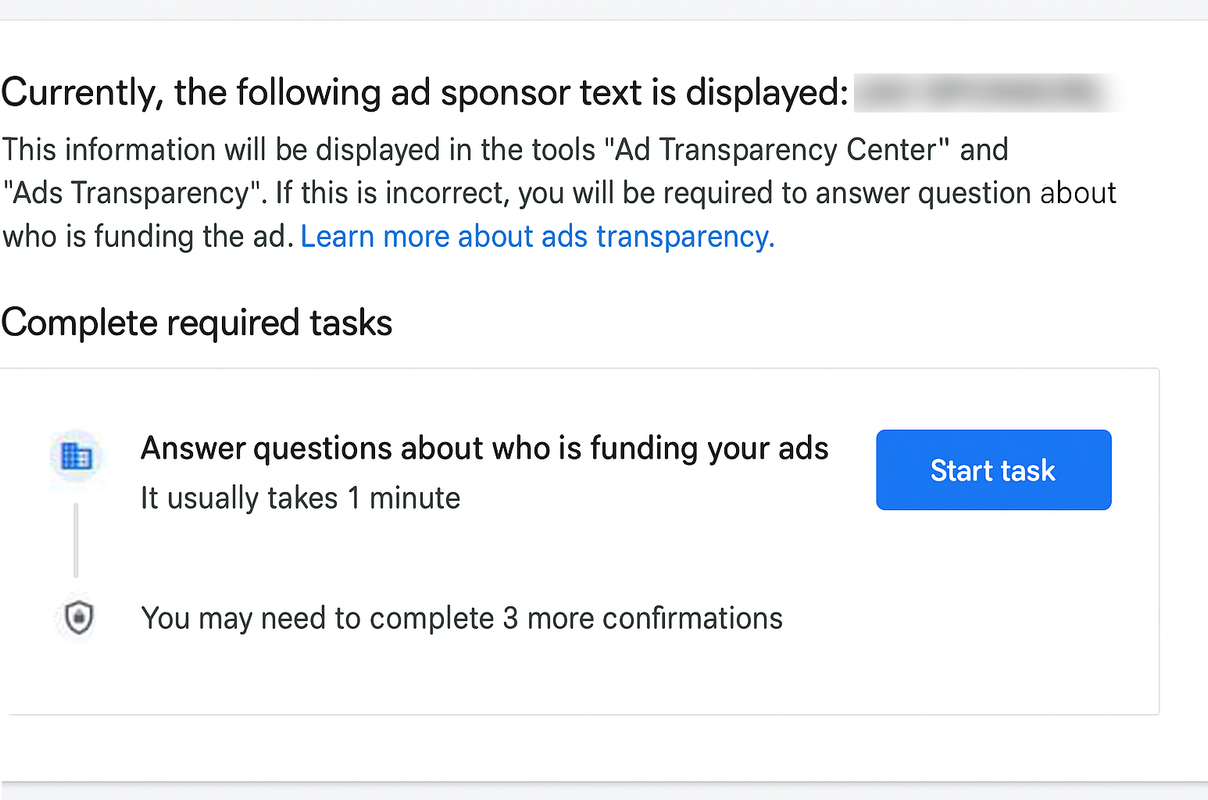Open Learn more about ads transparency link
This screenshot has height=800, width=1208.
pyautogui.click(x=537, y=237)
